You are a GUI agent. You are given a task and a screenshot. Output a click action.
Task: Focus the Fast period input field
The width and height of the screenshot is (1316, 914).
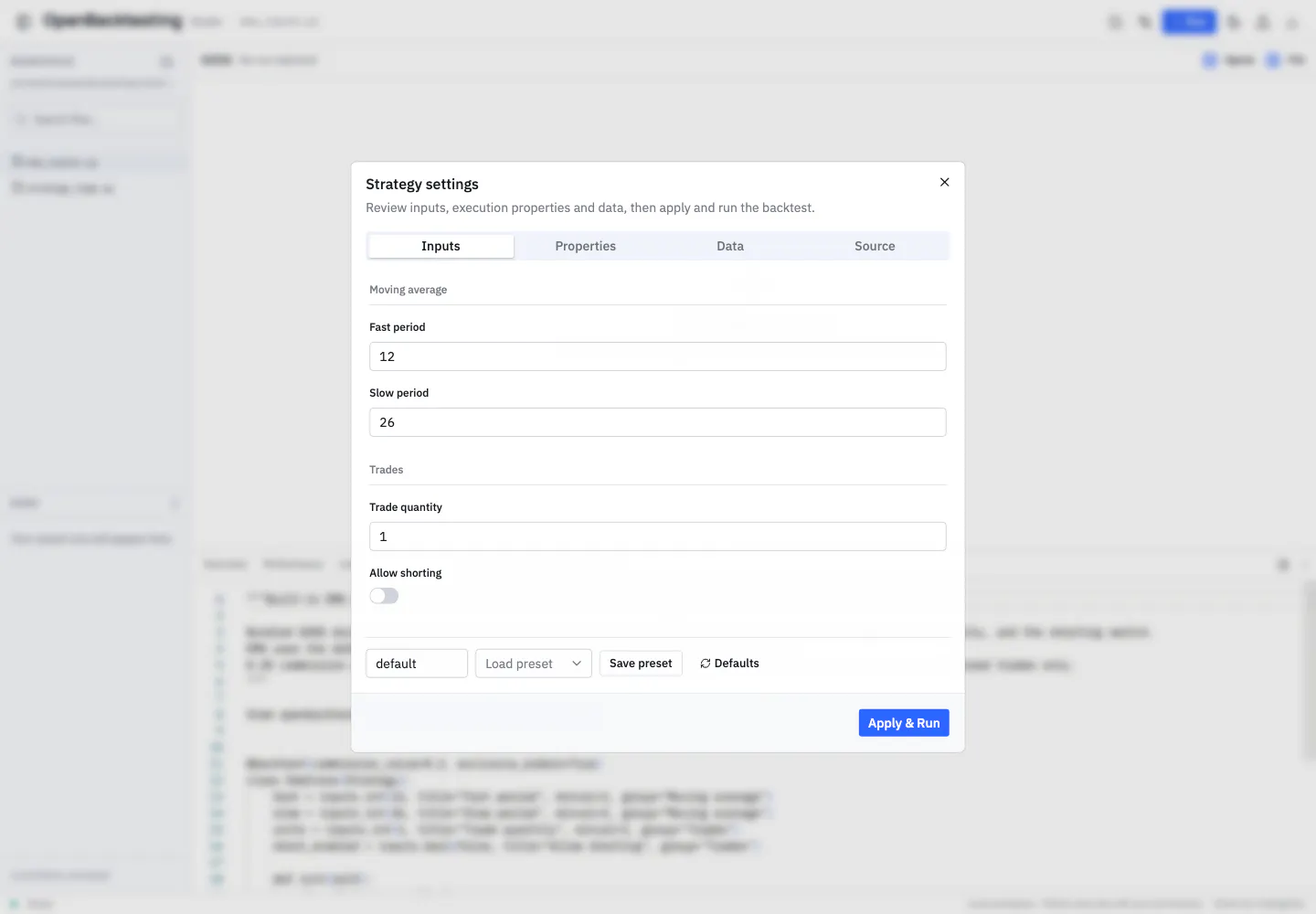pyautogui.click(x=658, y=356)
